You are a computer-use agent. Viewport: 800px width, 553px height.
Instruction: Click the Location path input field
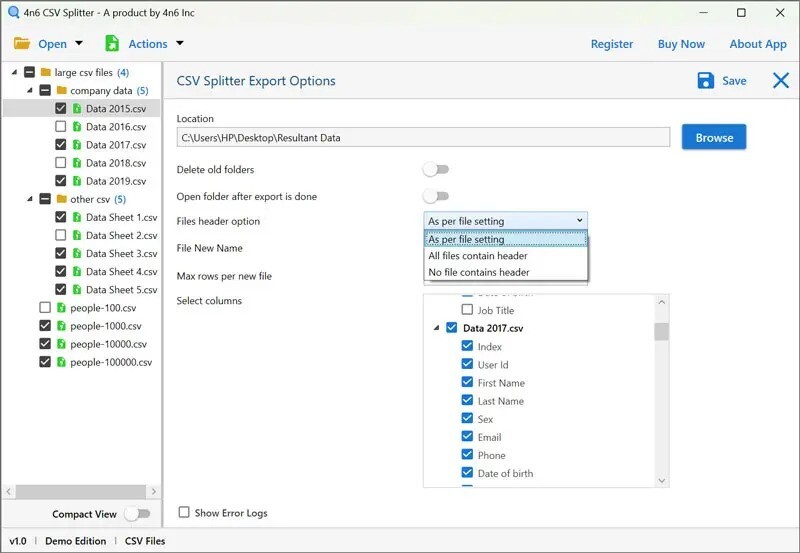[x=423, y=137]
